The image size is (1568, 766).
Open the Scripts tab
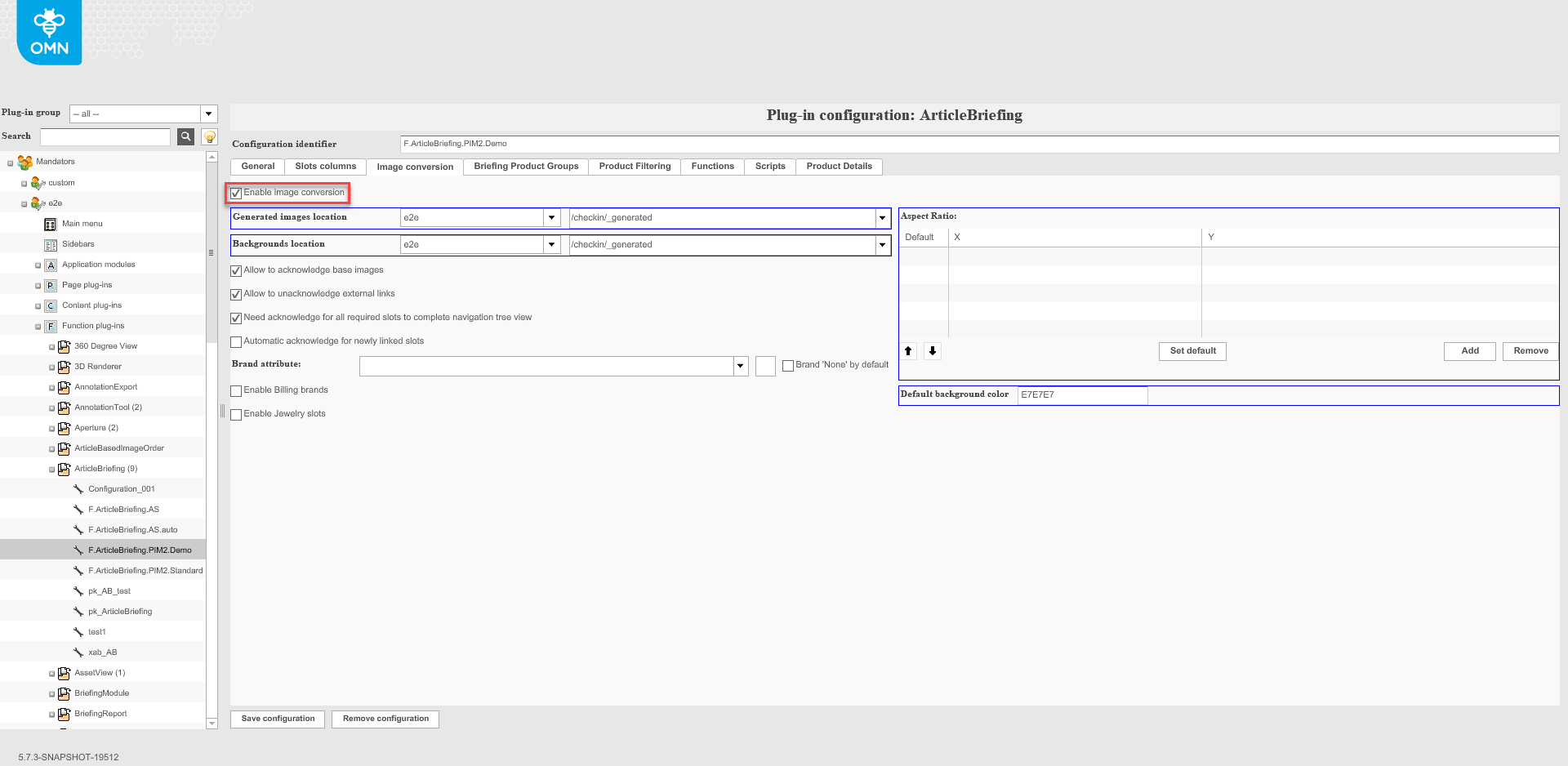(x=768, y=167)
